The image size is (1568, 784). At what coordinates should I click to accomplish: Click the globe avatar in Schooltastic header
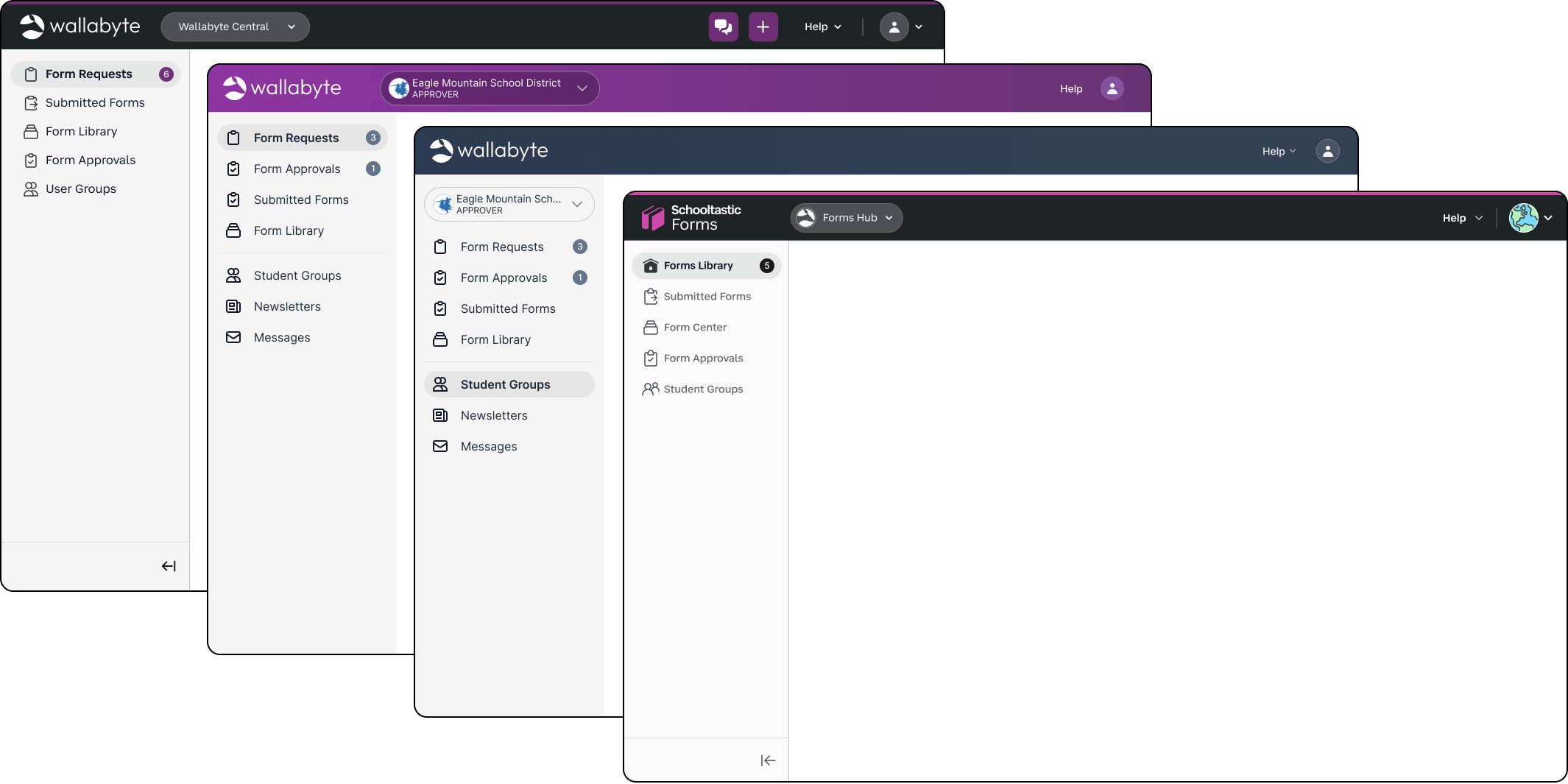coord(1523,218)
